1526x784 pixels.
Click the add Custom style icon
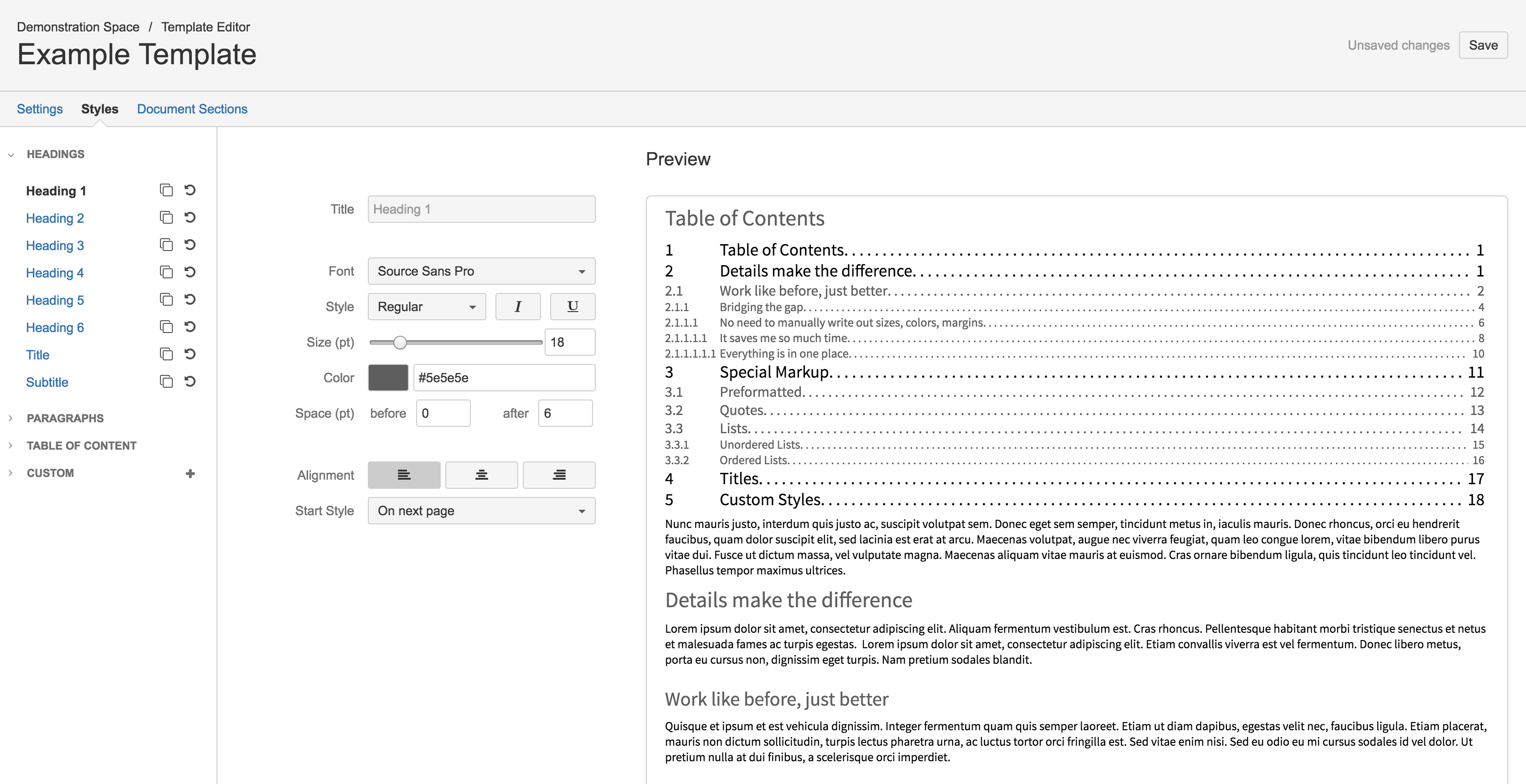pos(191,473)
